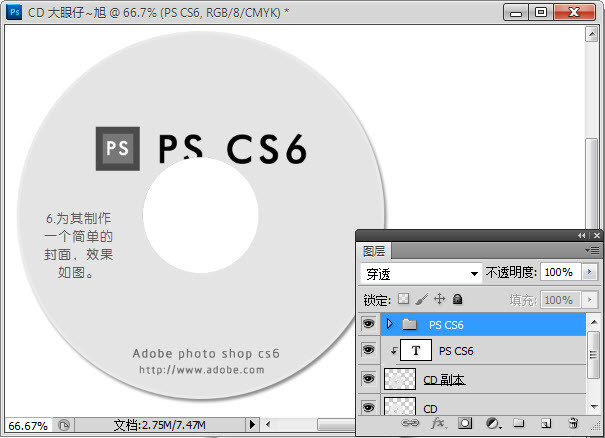
Task: Open the Layers panel flyout menu
Action: point(593,249)
